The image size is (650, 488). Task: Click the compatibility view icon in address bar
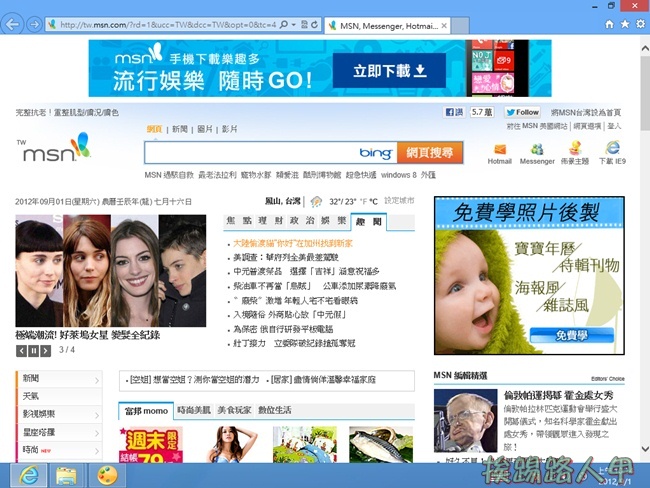[x=304, y=24]
